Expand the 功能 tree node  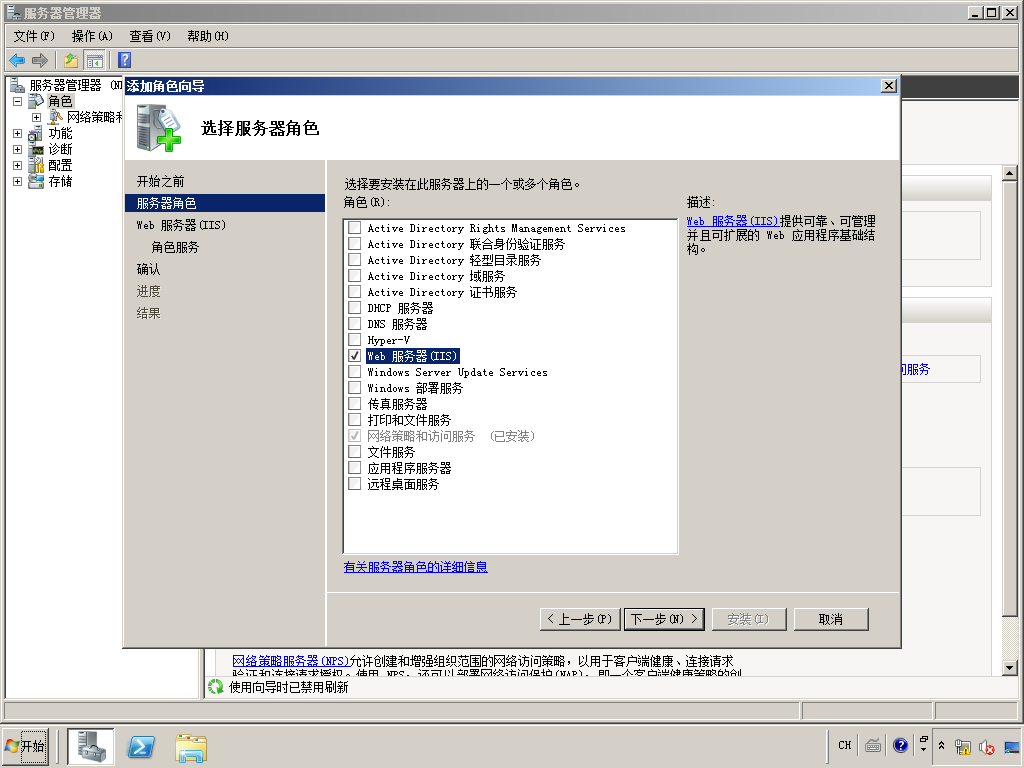[x=18, y=133]
